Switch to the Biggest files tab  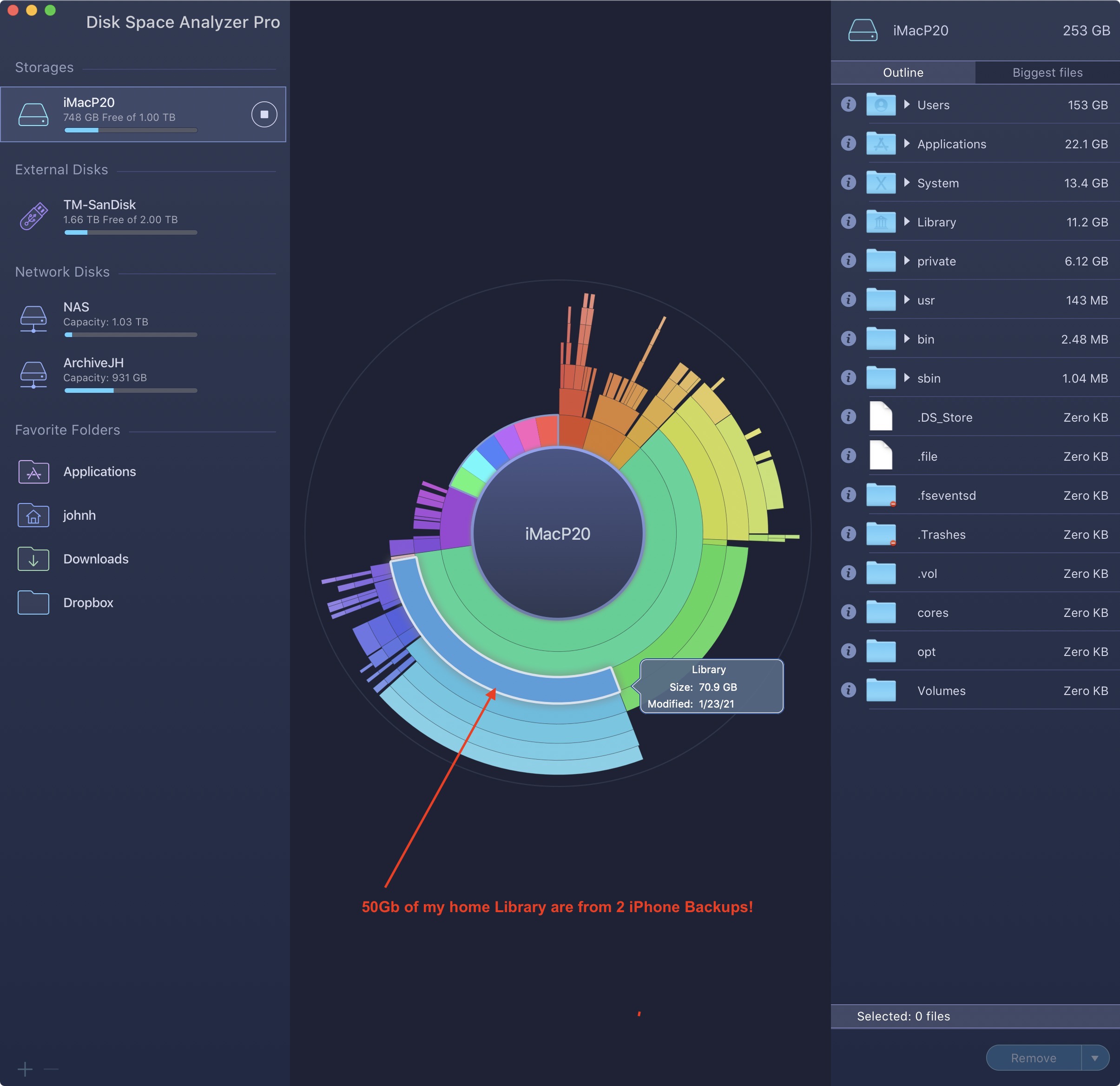pos(1047,73)
